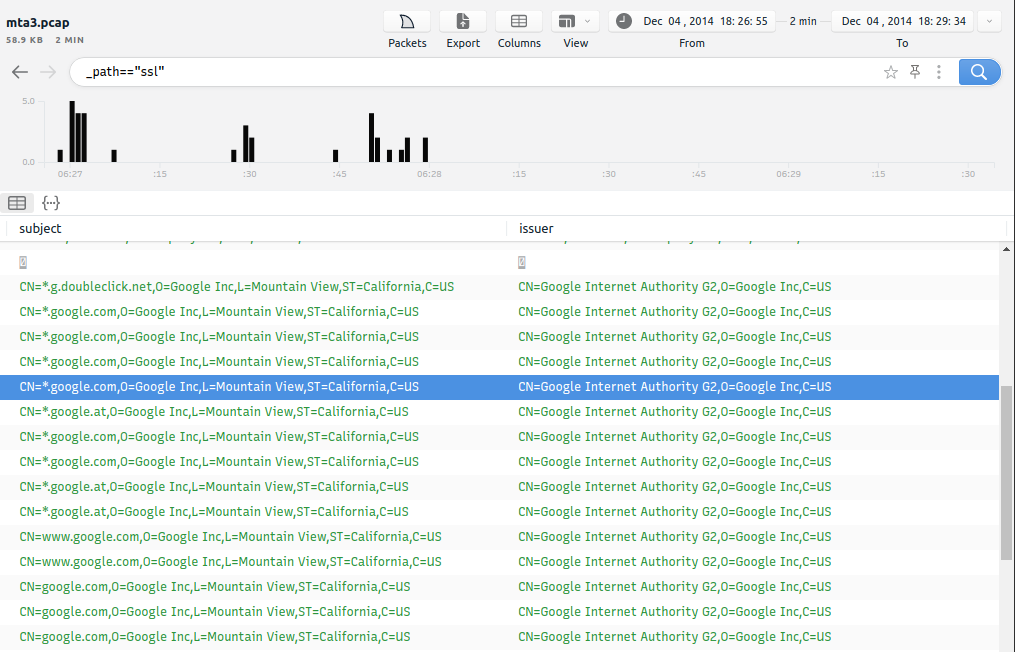Open the time span dropdown arrow
This screenshot has height=652, width=1015.
pyautogui.click(x=989, y=21)
